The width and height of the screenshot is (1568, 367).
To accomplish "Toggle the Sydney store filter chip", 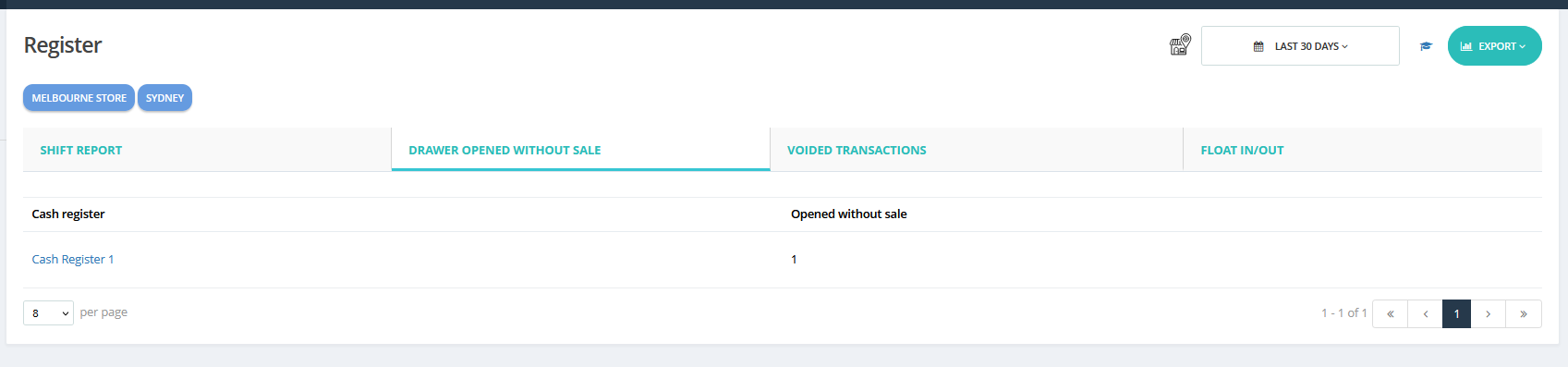I will [164, 98].
